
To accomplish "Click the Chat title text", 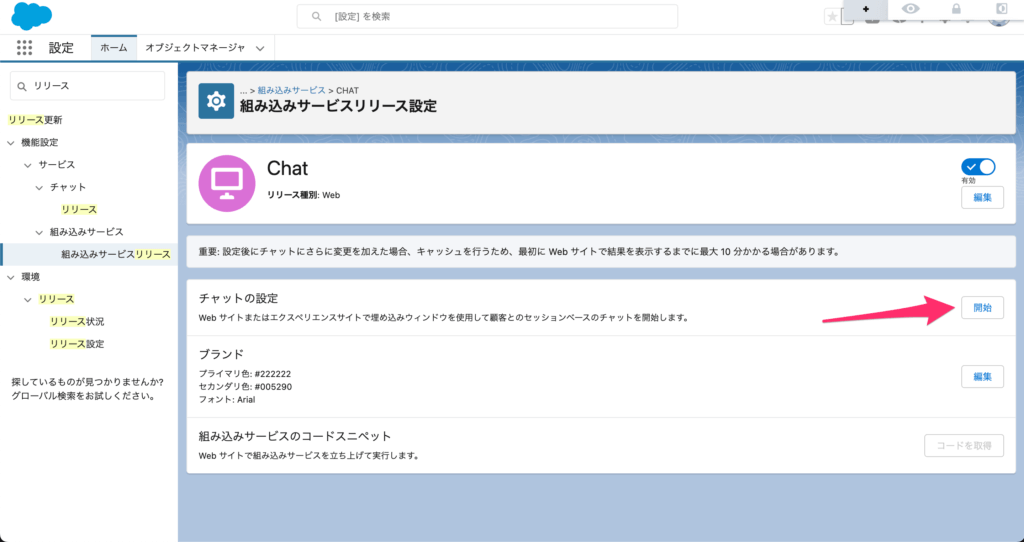I will point(287,168).
